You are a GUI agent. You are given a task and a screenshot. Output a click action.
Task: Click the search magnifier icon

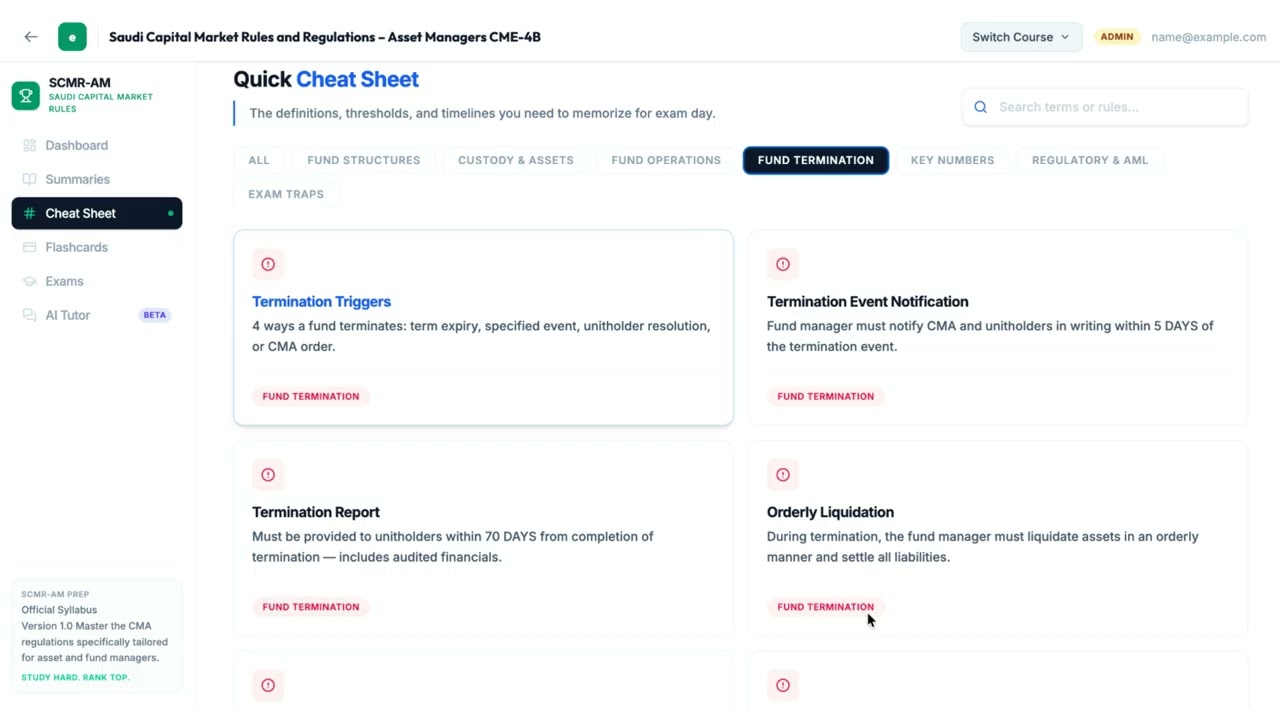(980, 107)
